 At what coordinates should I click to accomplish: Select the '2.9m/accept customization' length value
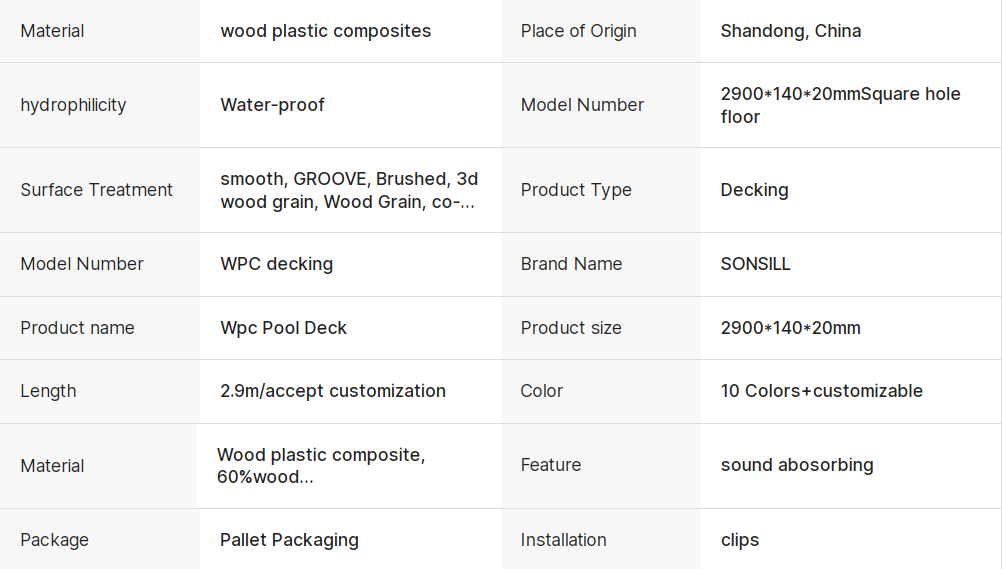(x=333, y=391)
